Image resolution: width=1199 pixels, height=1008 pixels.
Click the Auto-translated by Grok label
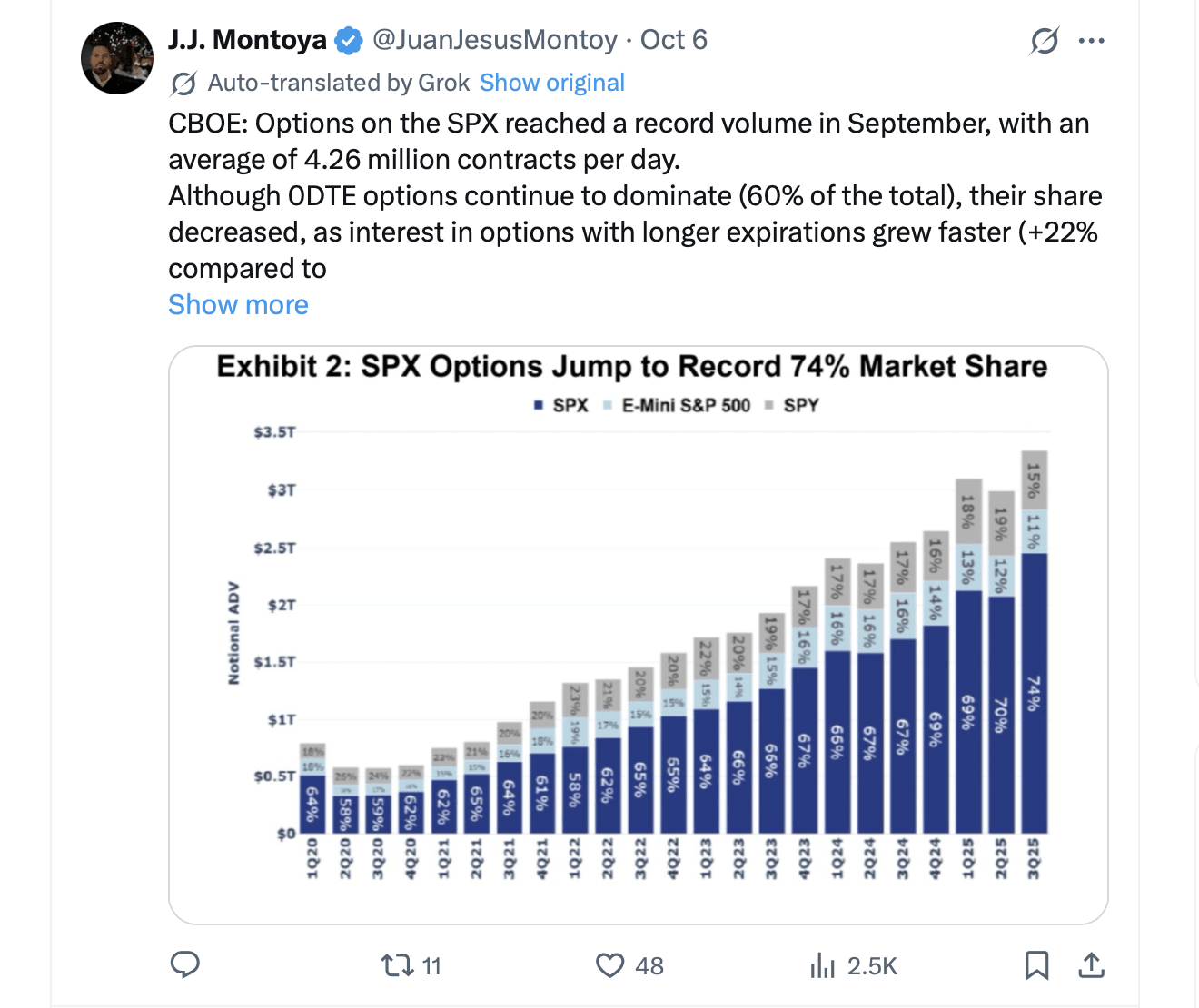tap(338, 83)
